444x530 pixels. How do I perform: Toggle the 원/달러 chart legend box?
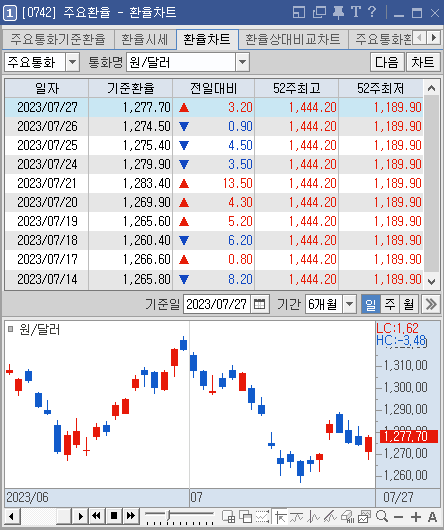click(10, 329)
